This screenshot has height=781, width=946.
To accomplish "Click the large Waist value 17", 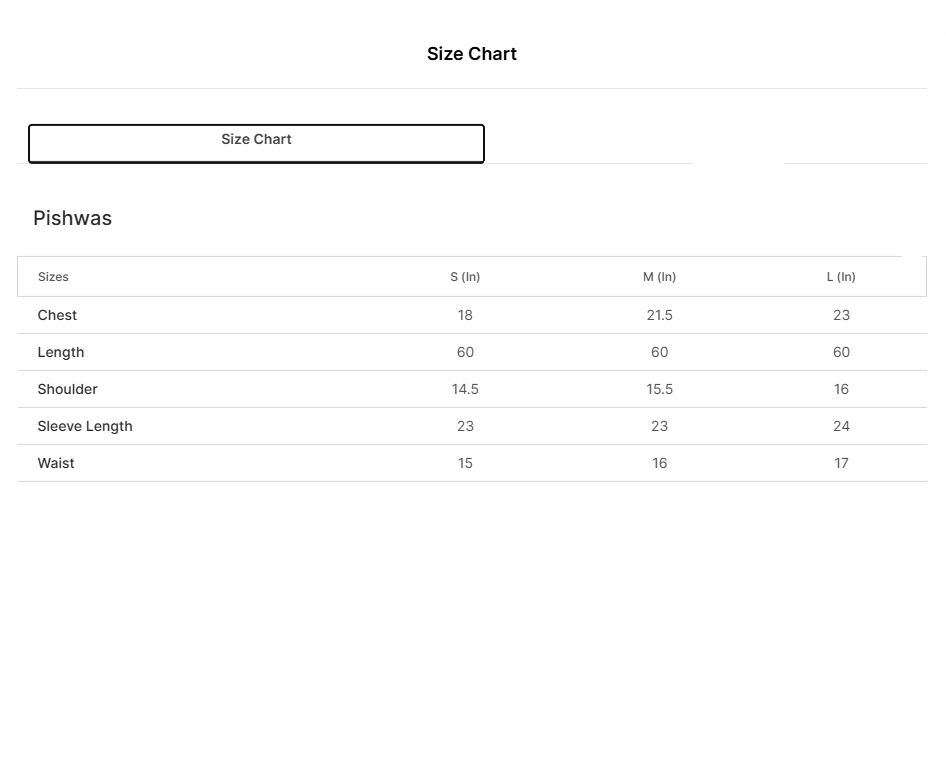I will 841,463.
